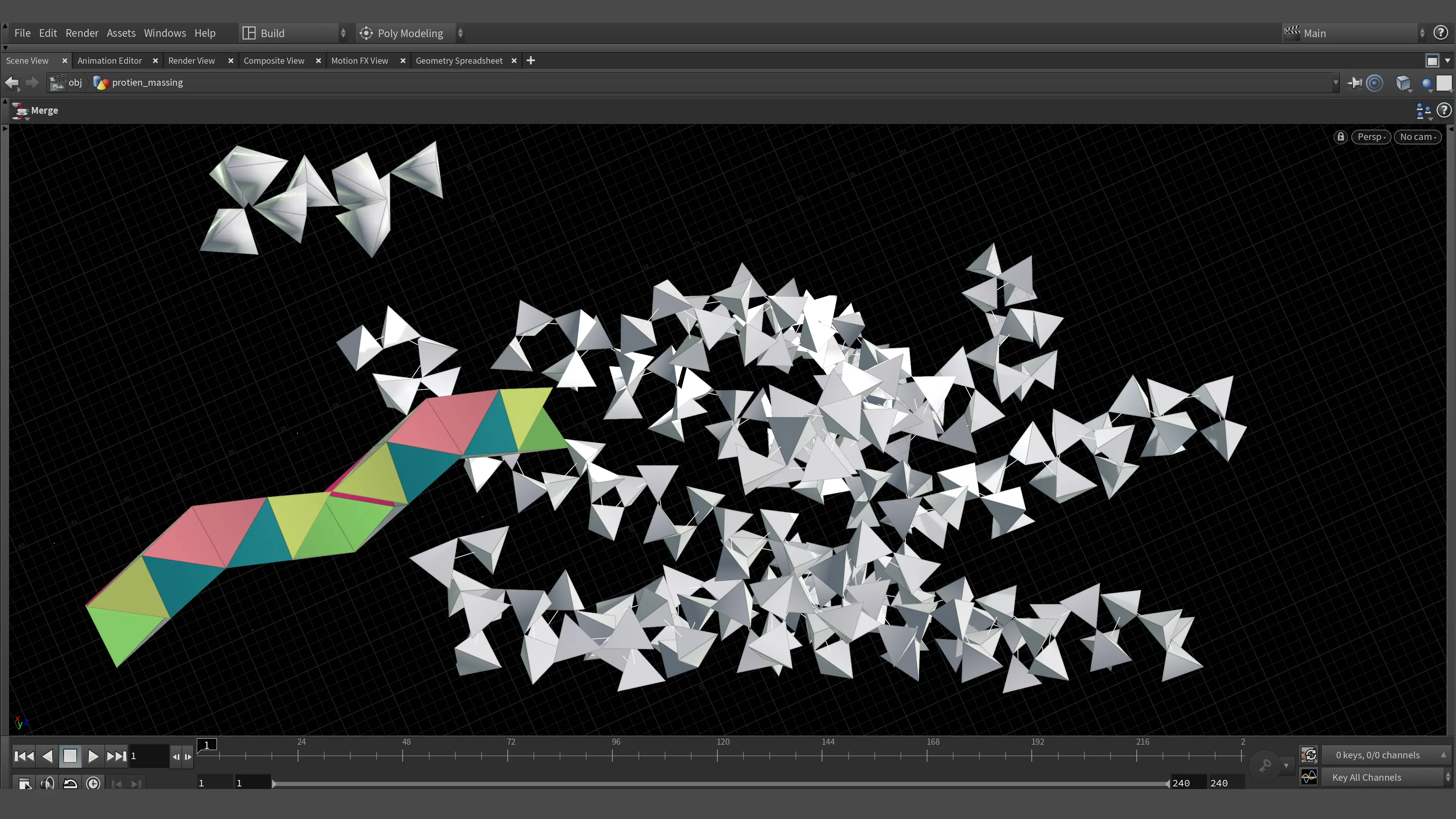Click the obj path breadcrumb
Viewport: 1456px width, 819px height.
point(75,83)
